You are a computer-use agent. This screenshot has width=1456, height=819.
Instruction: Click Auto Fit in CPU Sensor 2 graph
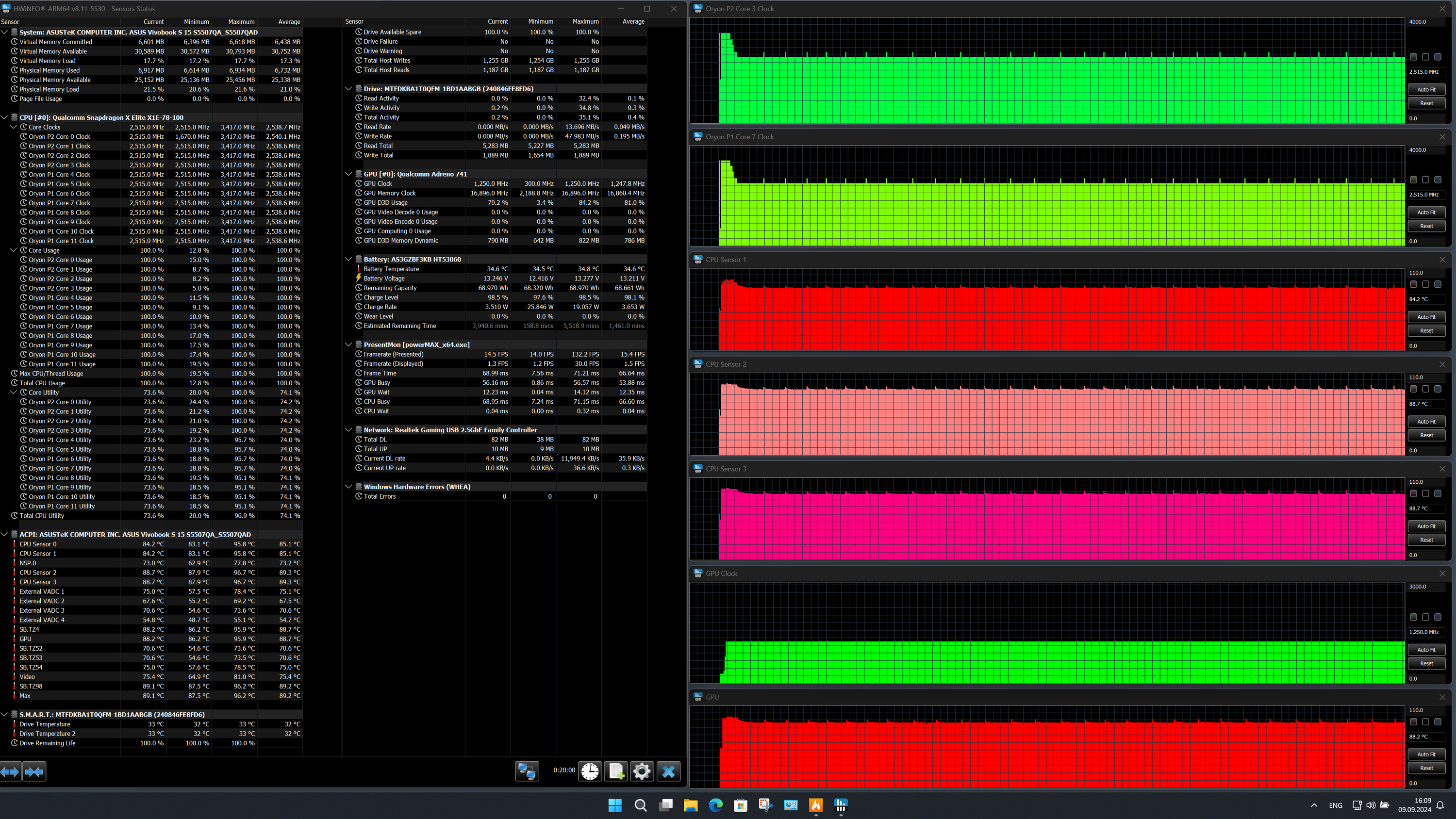pyautogui.click(x=1426, y=421)
